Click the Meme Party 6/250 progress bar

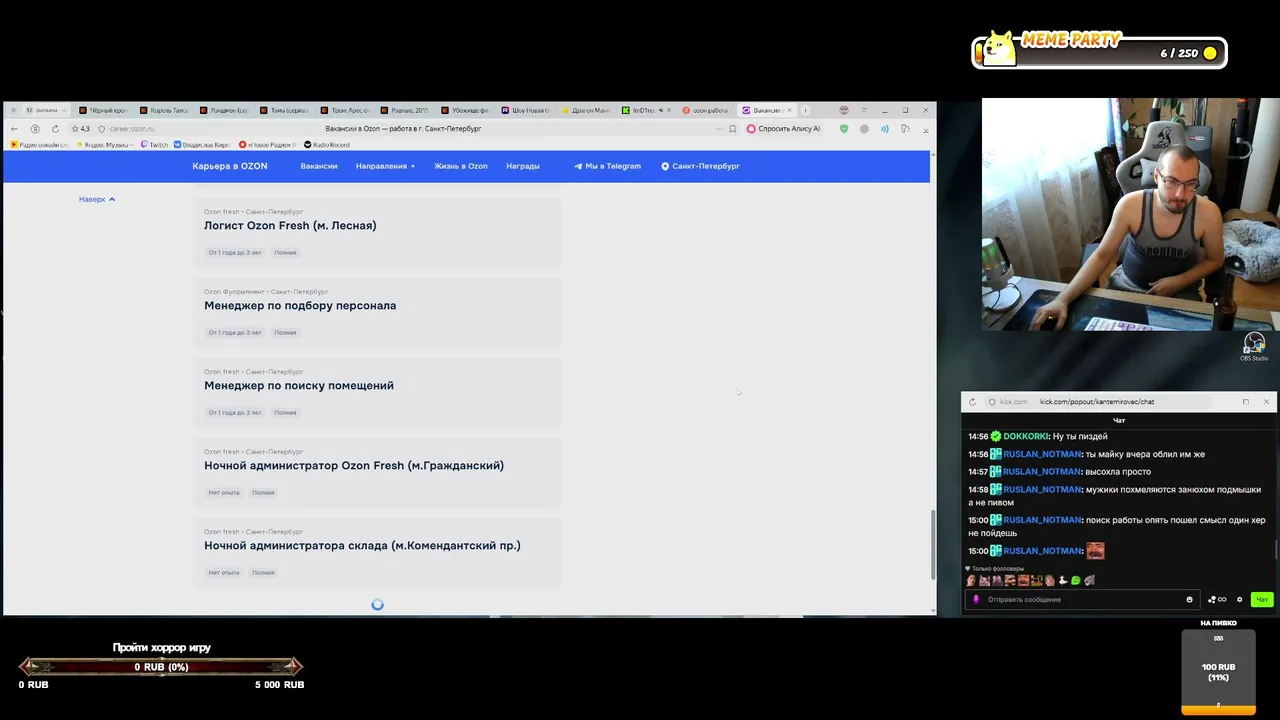coord(1099,53)
